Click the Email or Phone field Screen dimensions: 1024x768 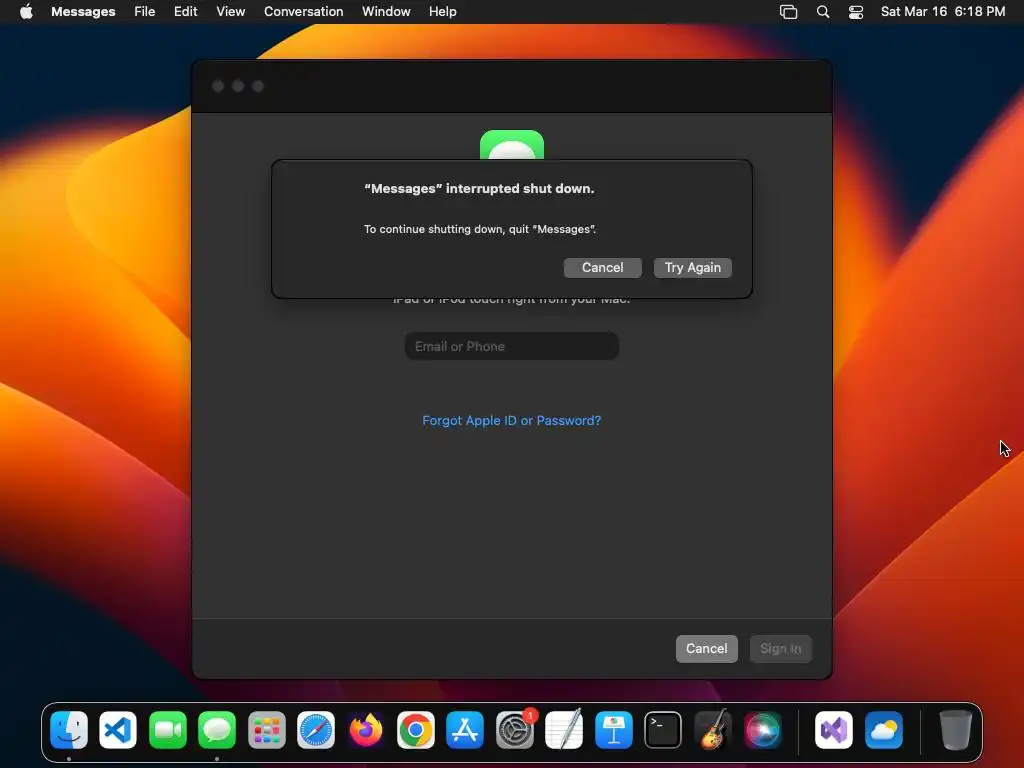pos(512,346)
